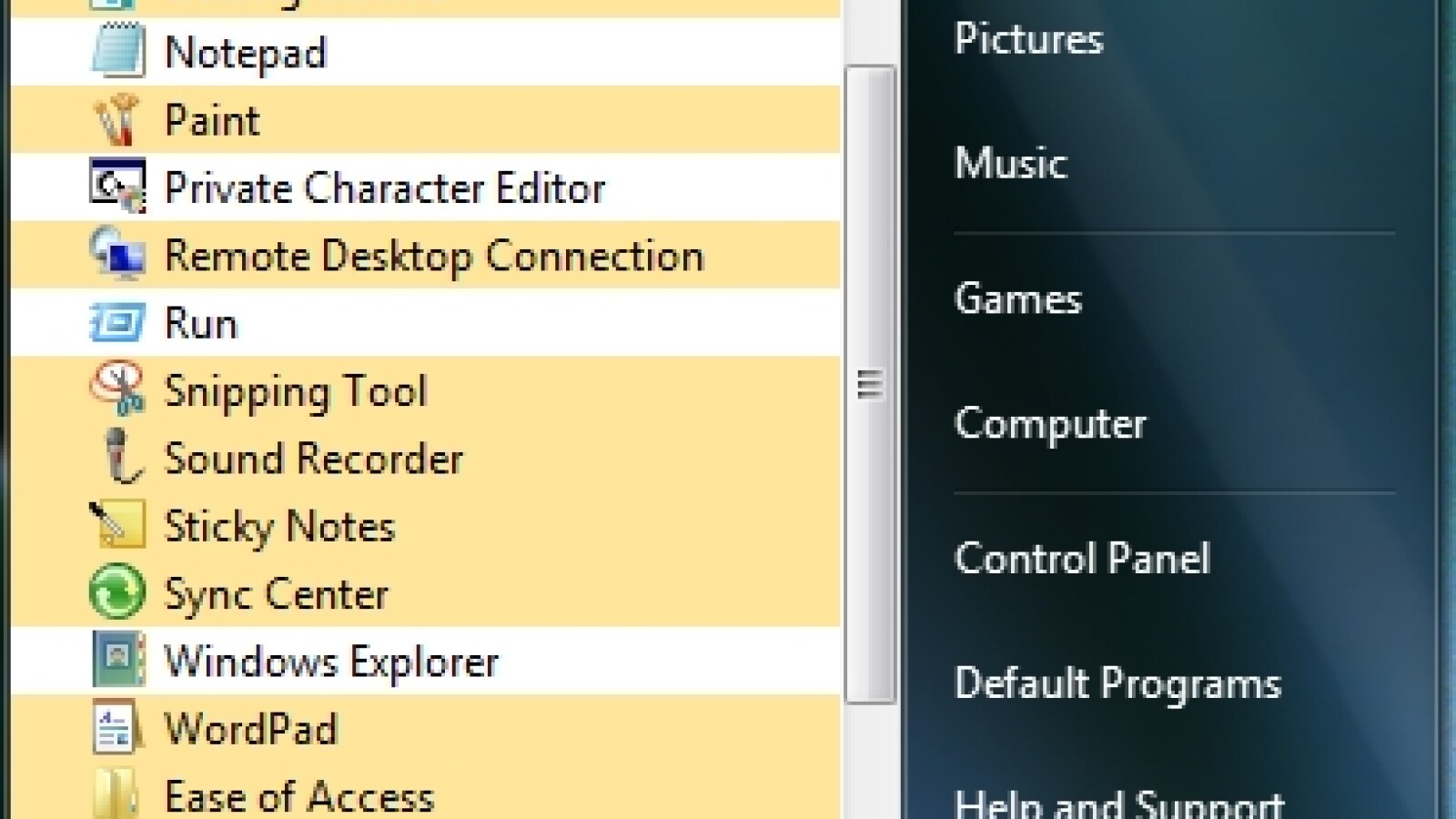Open Sticky Notes icon
The image size is (1456, 819).
click(117, 525)
